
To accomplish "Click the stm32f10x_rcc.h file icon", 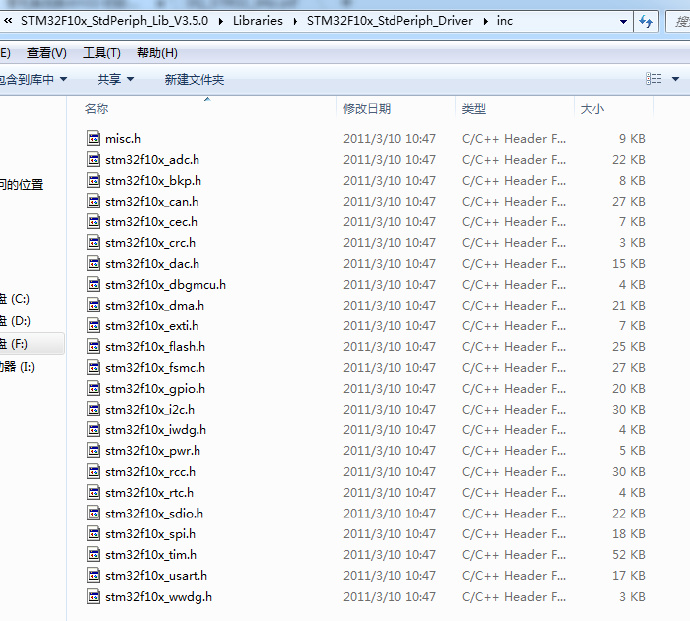I will point(93,471).
